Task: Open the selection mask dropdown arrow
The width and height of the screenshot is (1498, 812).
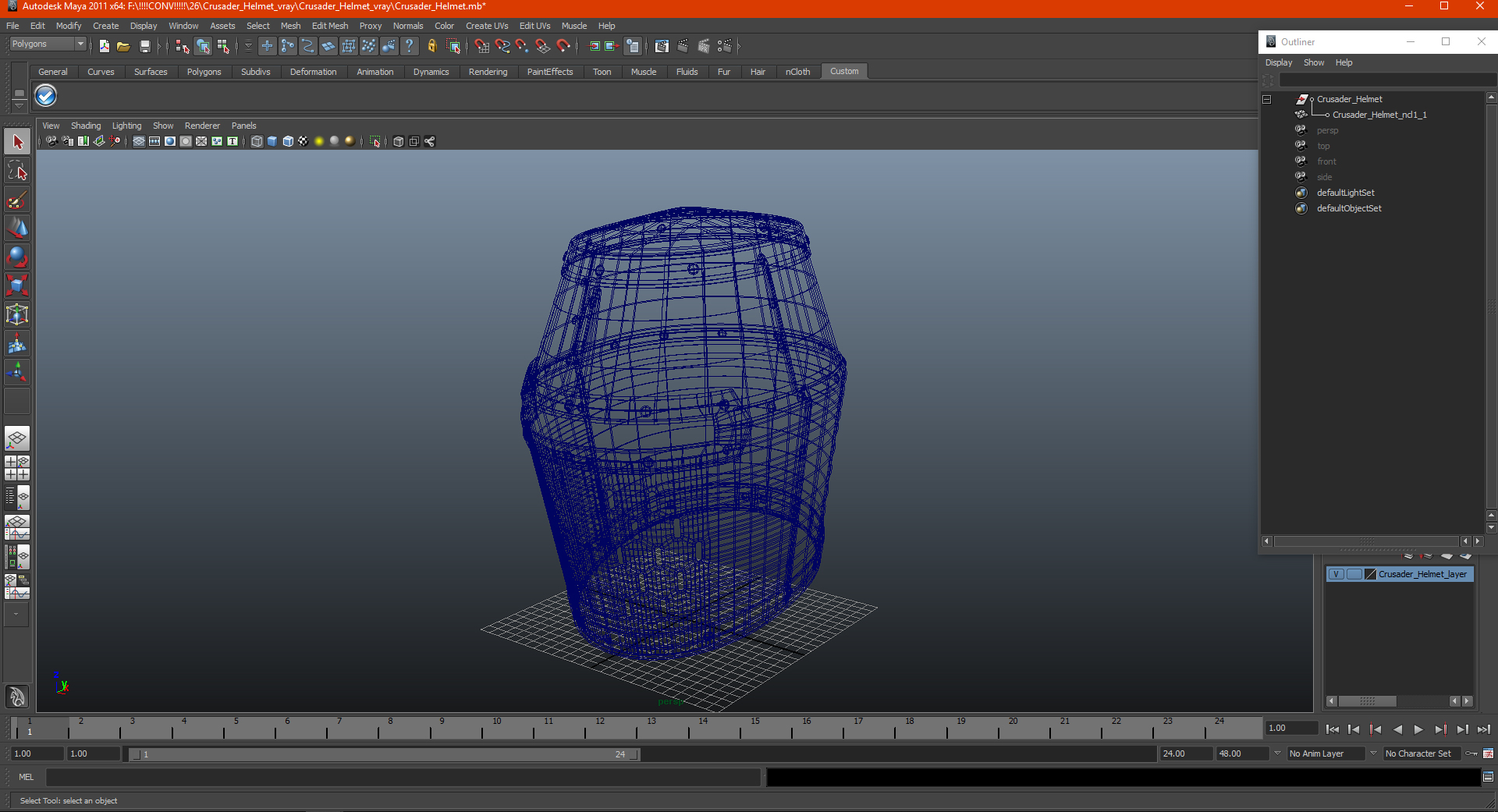Action: coord(248,47)
